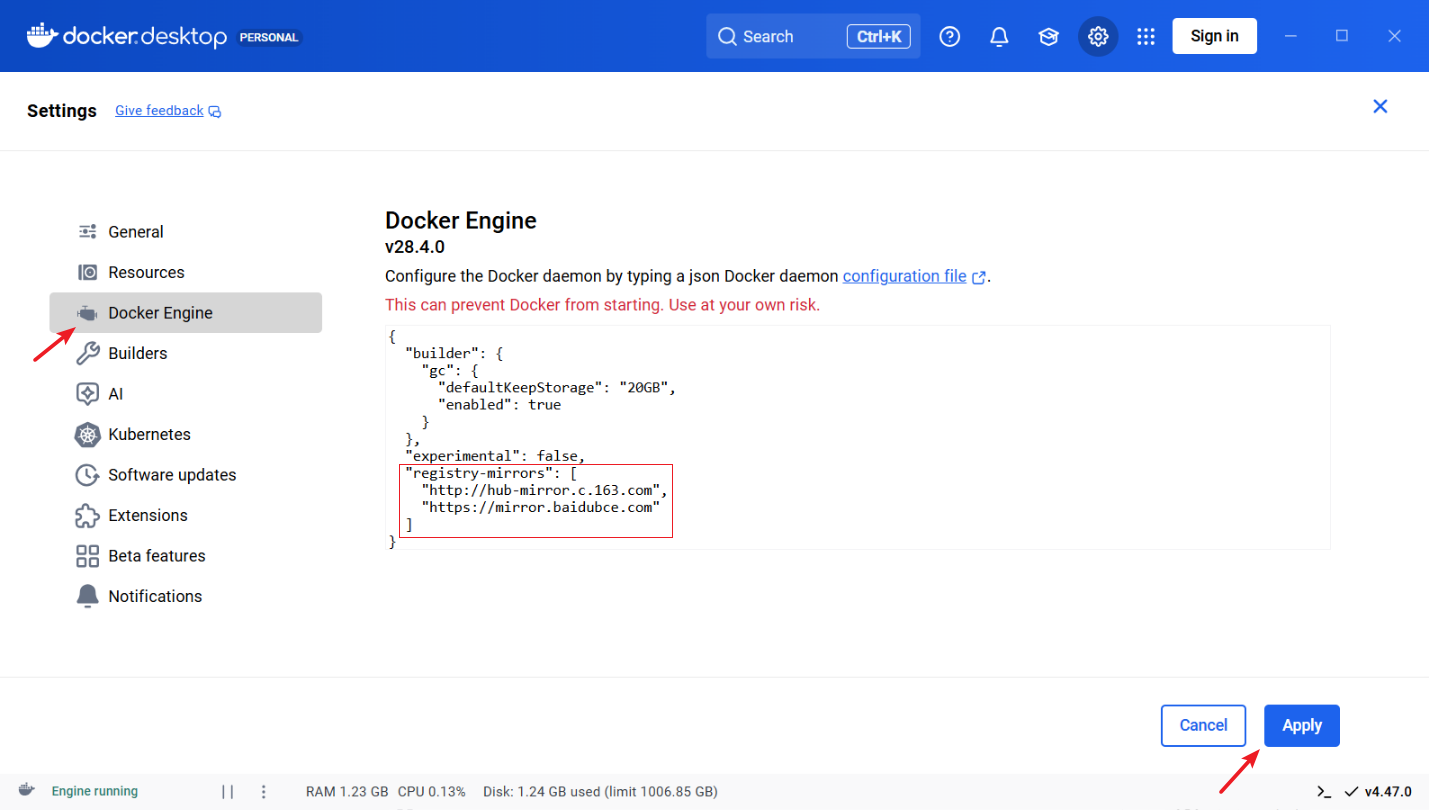Open the notifications bell in header
This screenshot has width=1429, height=810.
(x=999, y=36)
